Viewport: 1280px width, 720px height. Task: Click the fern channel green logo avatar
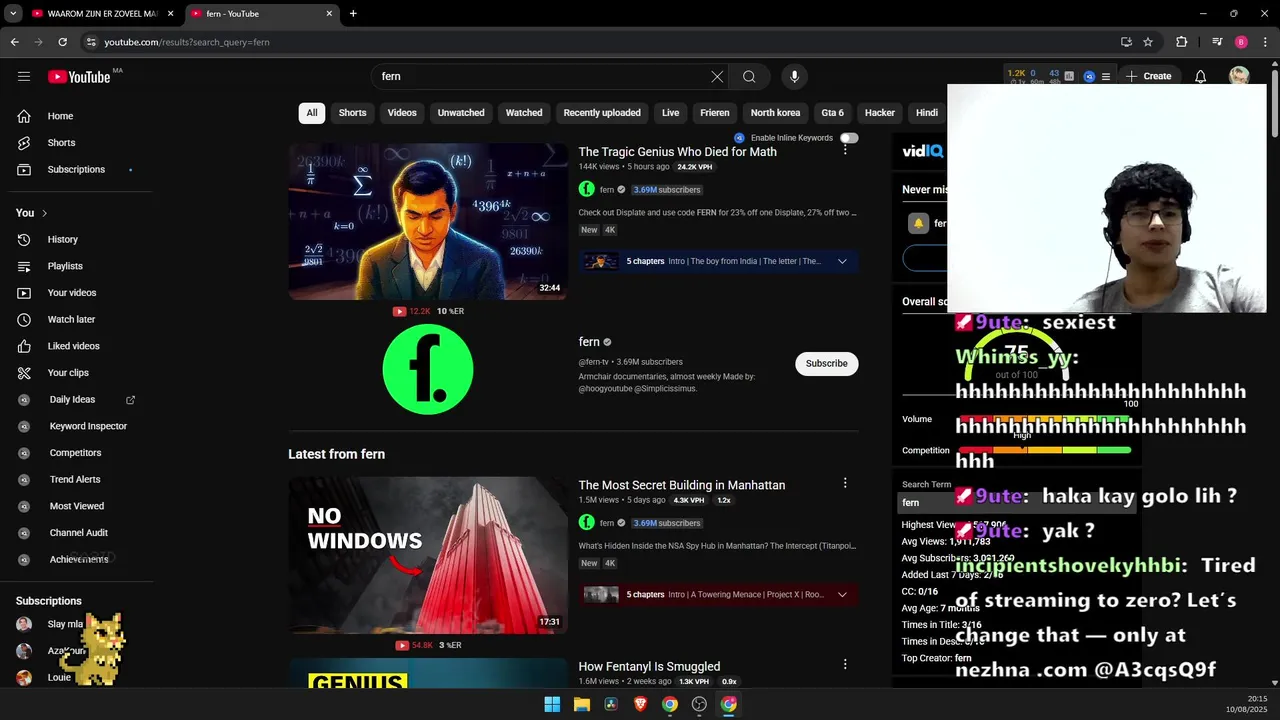428,369
